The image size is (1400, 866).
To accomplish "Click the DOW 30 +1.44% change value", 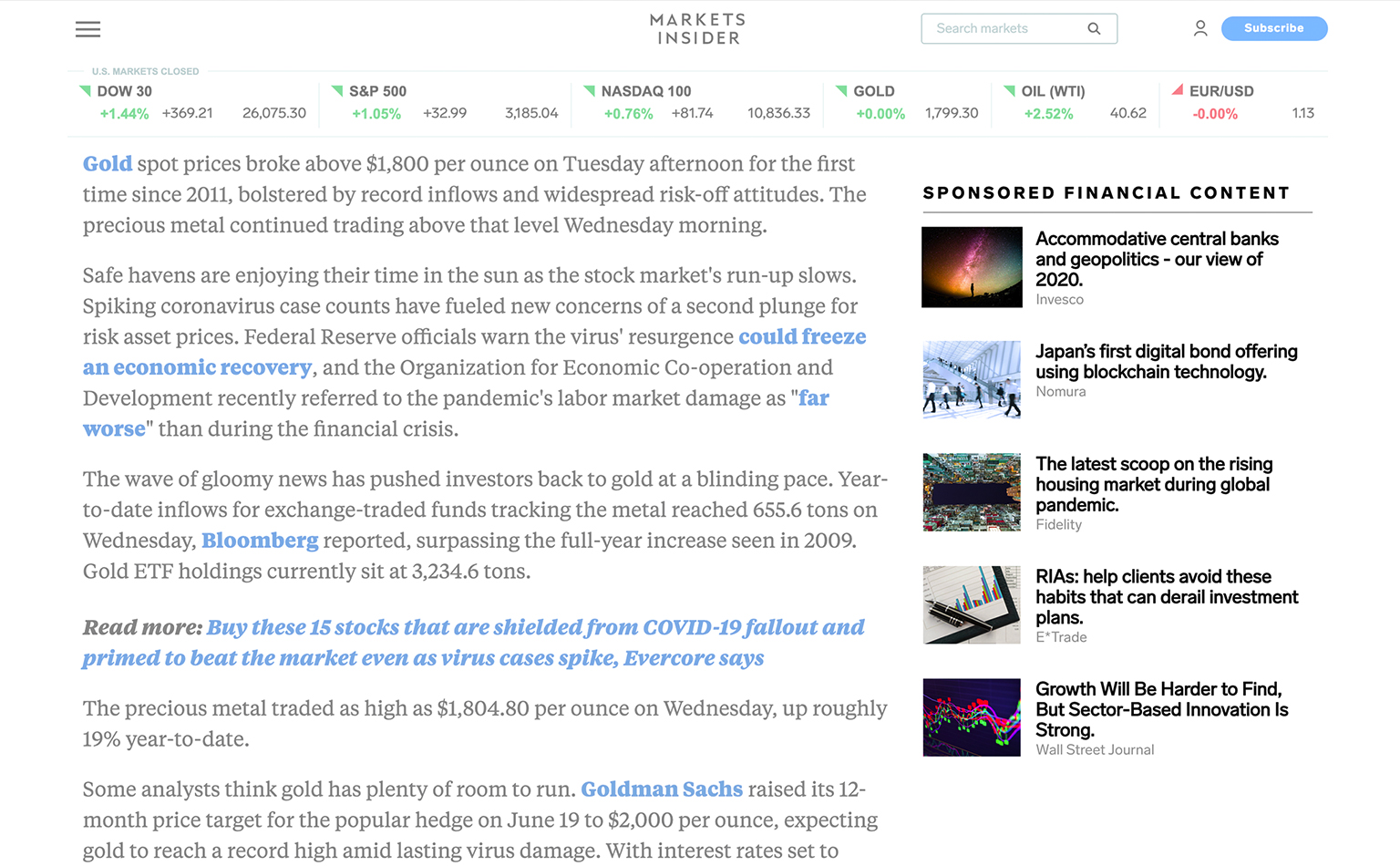I will [x=124, y=114].
